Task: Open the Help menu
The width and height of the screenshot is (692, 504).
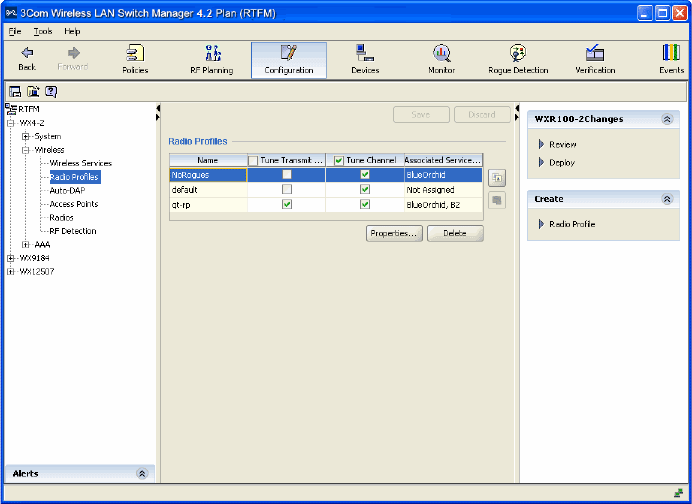Action: pyautogui.click(x=72, y=32)
